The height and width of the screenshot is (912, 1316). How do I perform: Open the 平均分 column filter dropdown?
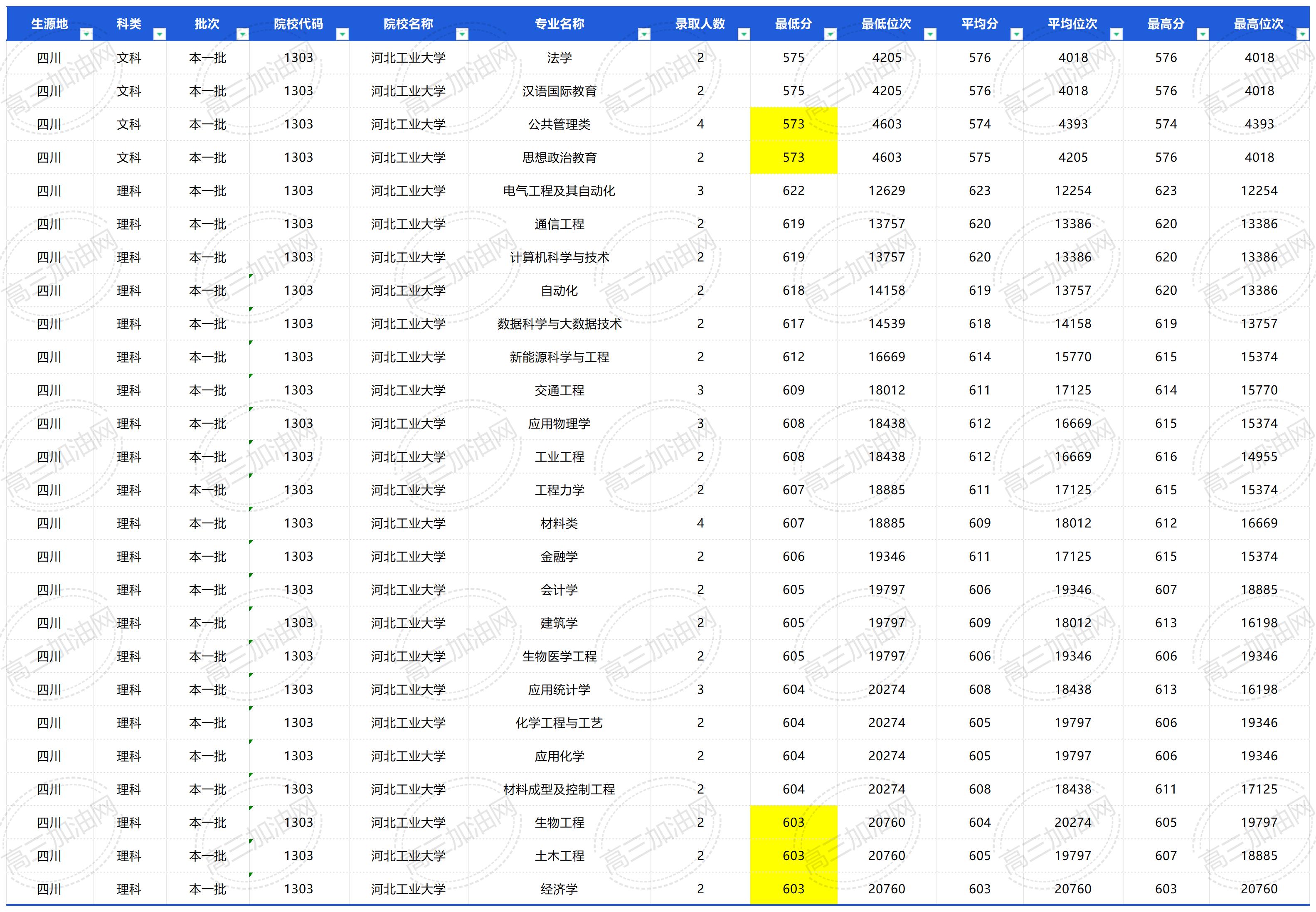pyautogui.click(x=1017, y=34)
